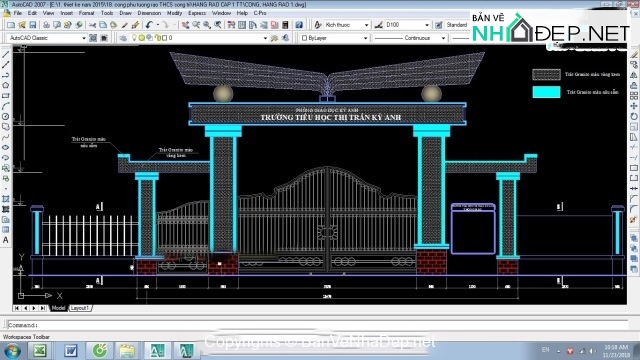
Task: Open File Explorer folder in taskbar
Action: 127,351
